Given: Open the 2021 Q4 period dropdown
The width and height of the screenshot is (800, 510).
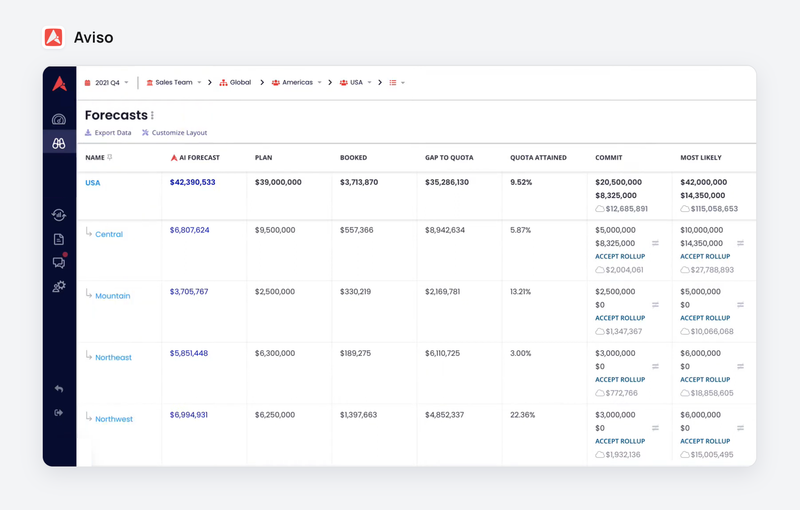Looking at the screenshot, I should point(107,83).
